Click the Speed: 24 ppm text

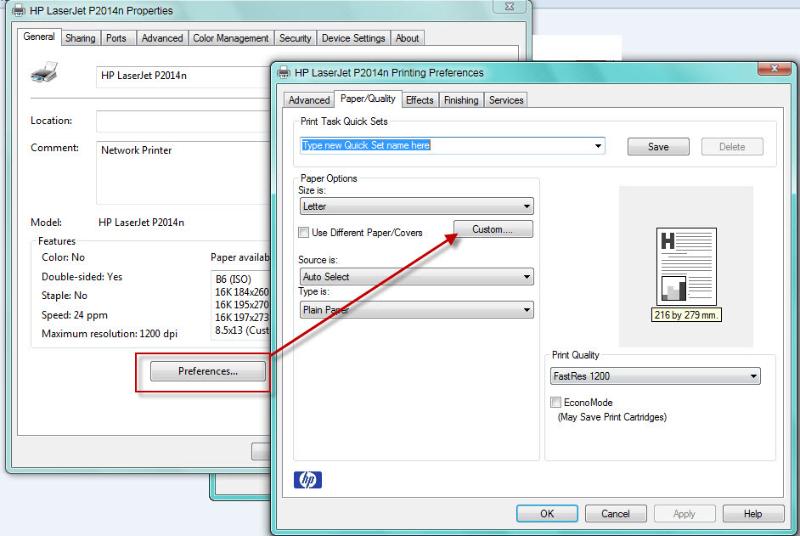(74, 315)
